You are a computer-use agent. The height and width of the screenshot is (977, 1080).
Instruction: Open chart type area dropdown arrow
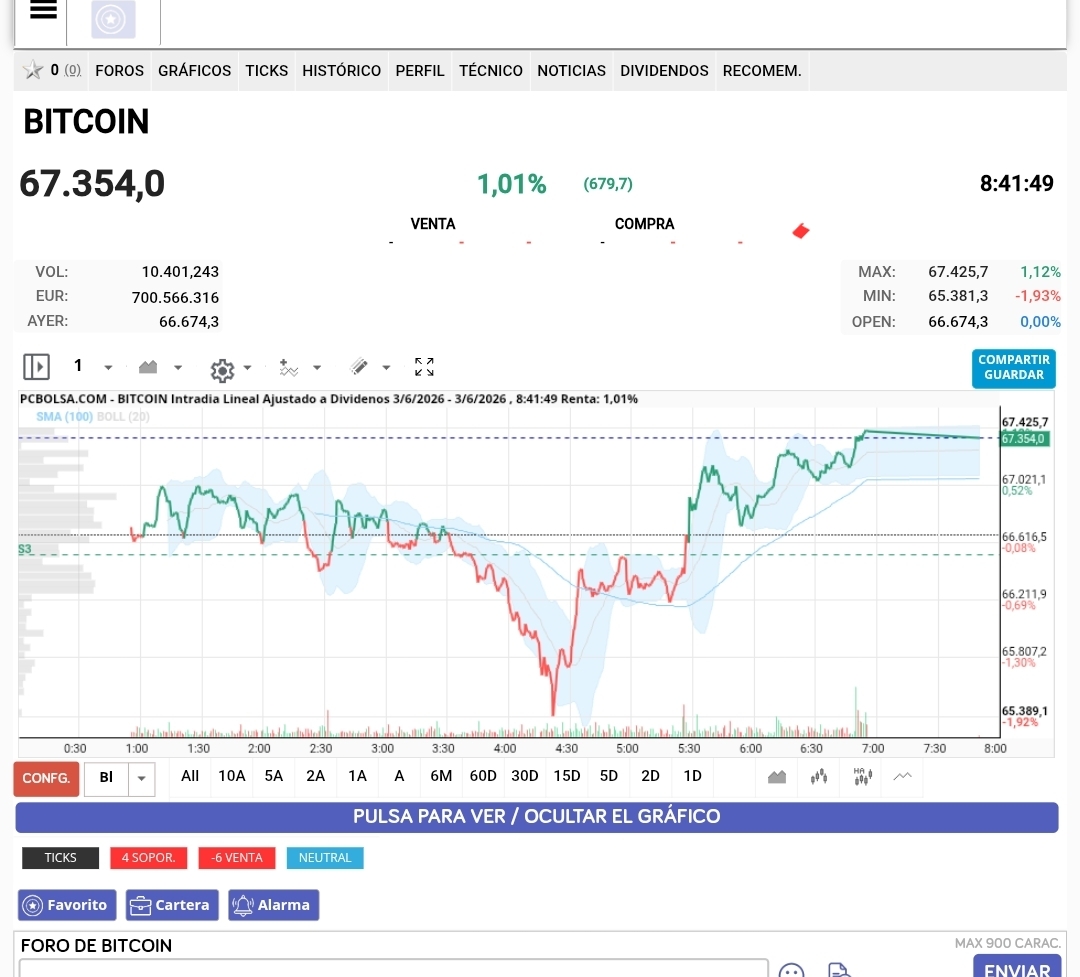pyautogui.click(x=178, y=367)
